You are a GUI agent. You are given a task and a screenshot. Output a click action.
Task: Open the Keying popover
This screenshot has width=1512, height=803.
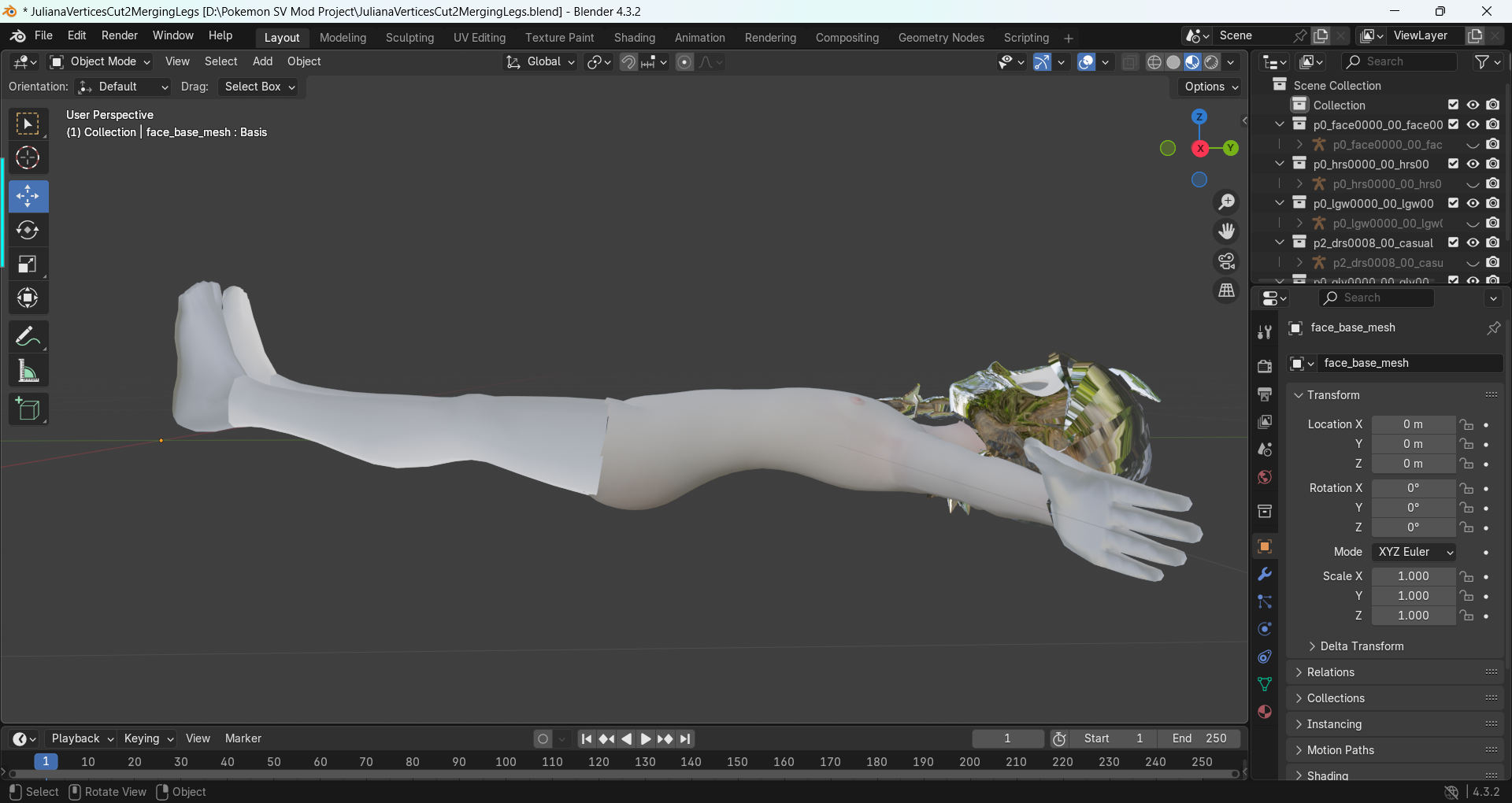(148, 738)
